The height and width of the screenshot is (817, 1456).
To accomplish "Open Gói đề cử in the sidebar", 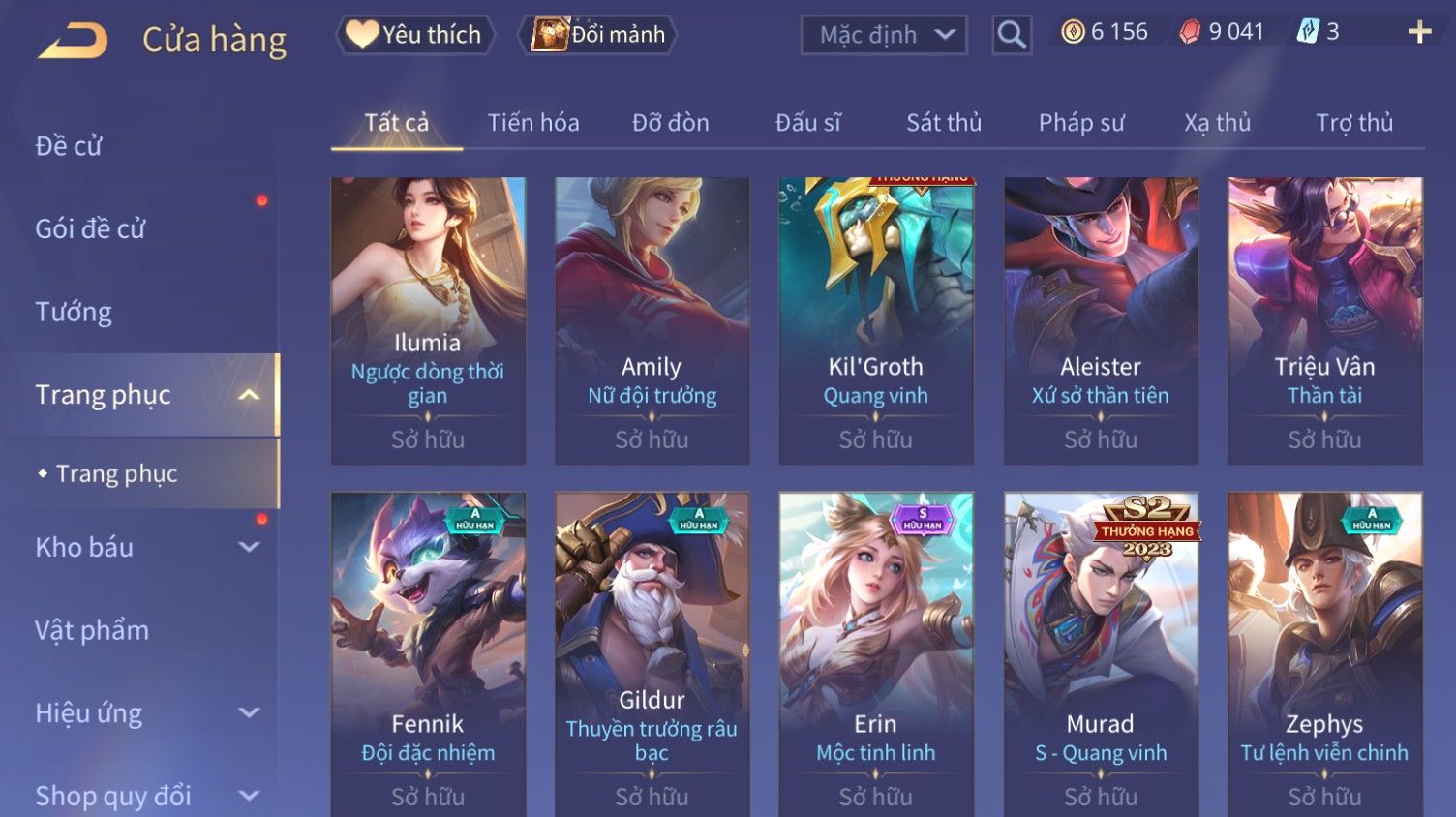I will coord(90,228).
